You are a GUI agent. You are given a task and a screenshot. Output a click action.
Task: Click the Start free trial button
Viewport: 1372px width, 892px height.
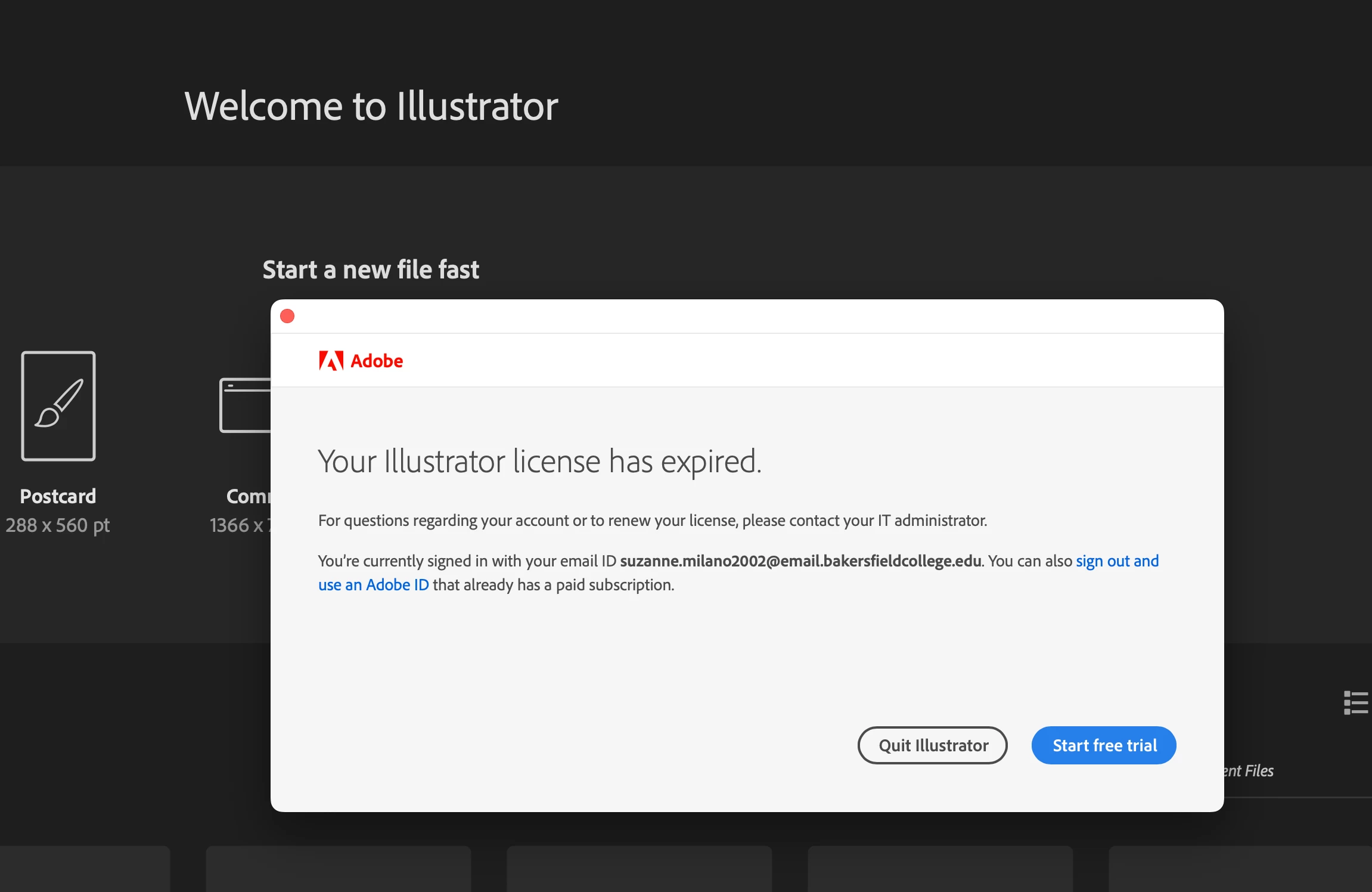[x=1104, y=745]
